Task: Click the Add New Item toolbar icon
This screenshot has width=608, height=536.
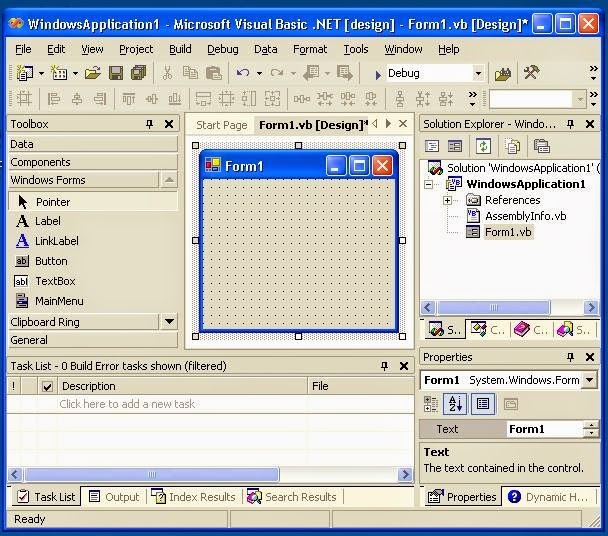Action: (x=59, y=73)
